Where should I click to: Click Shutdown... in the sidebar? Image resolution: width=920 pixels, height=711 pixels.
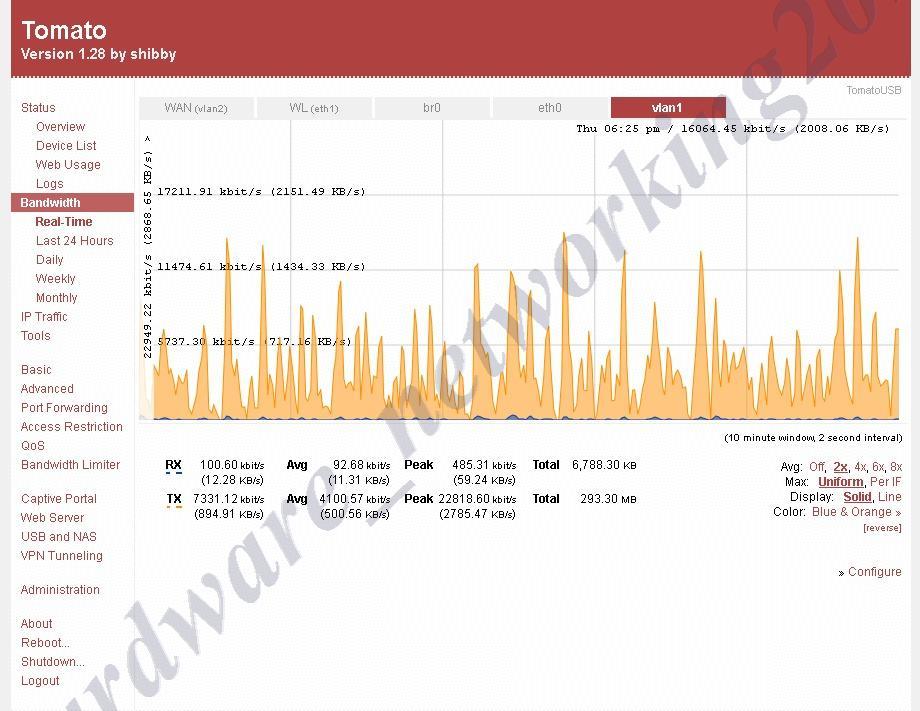click(x=53, y=662)
